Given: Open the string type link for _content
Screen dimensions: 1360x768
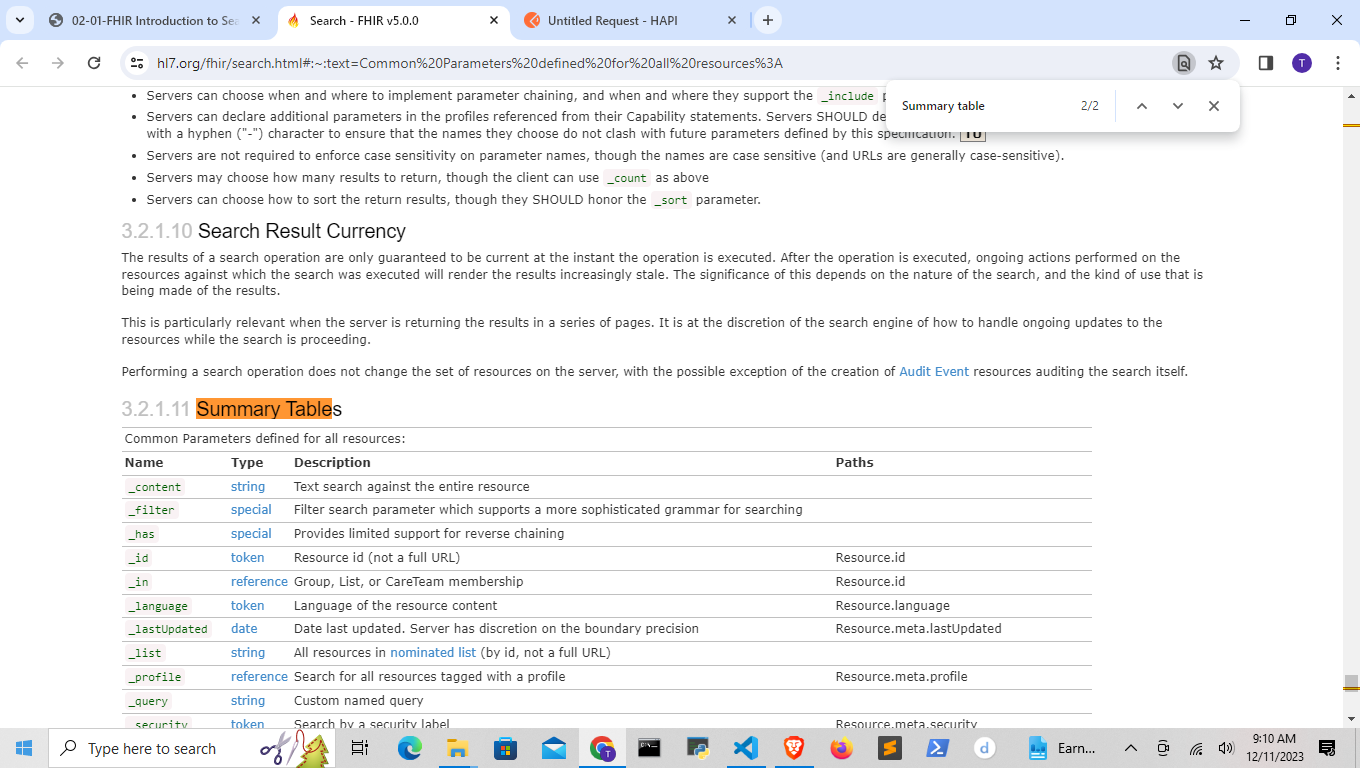Looking at the screenshot, I should (248, 487).
